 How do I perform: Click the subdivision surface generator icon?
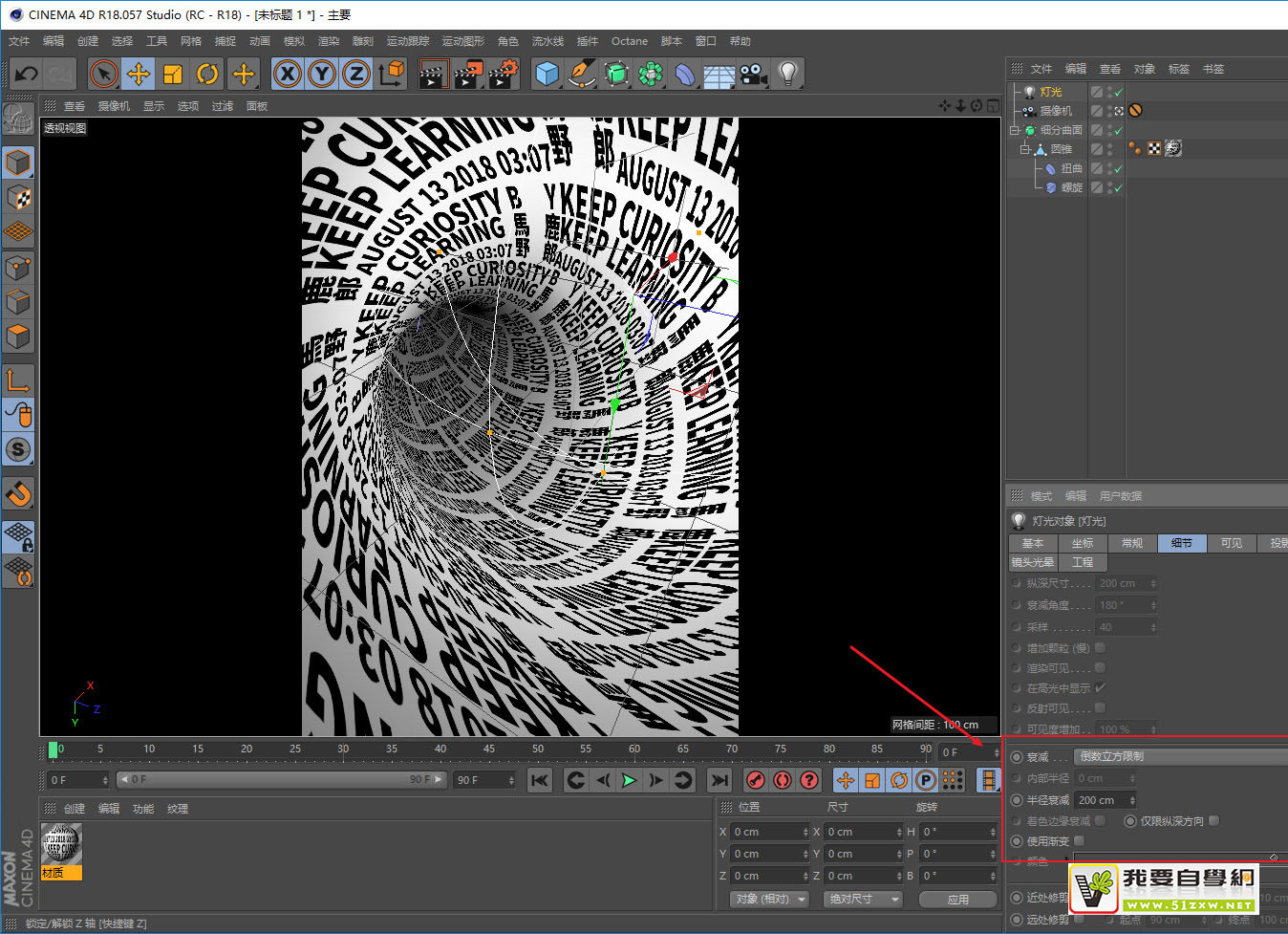point(616,74)
